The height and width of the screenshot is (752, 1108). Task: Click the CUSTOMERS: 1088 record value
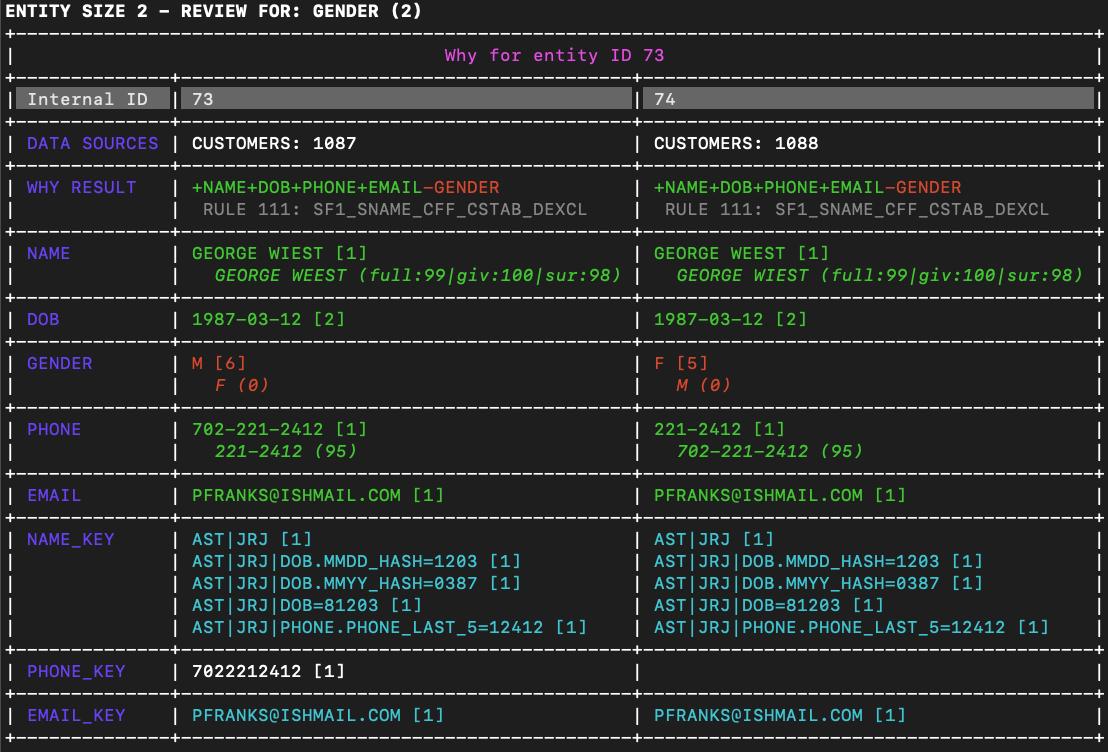pos(735,143)
